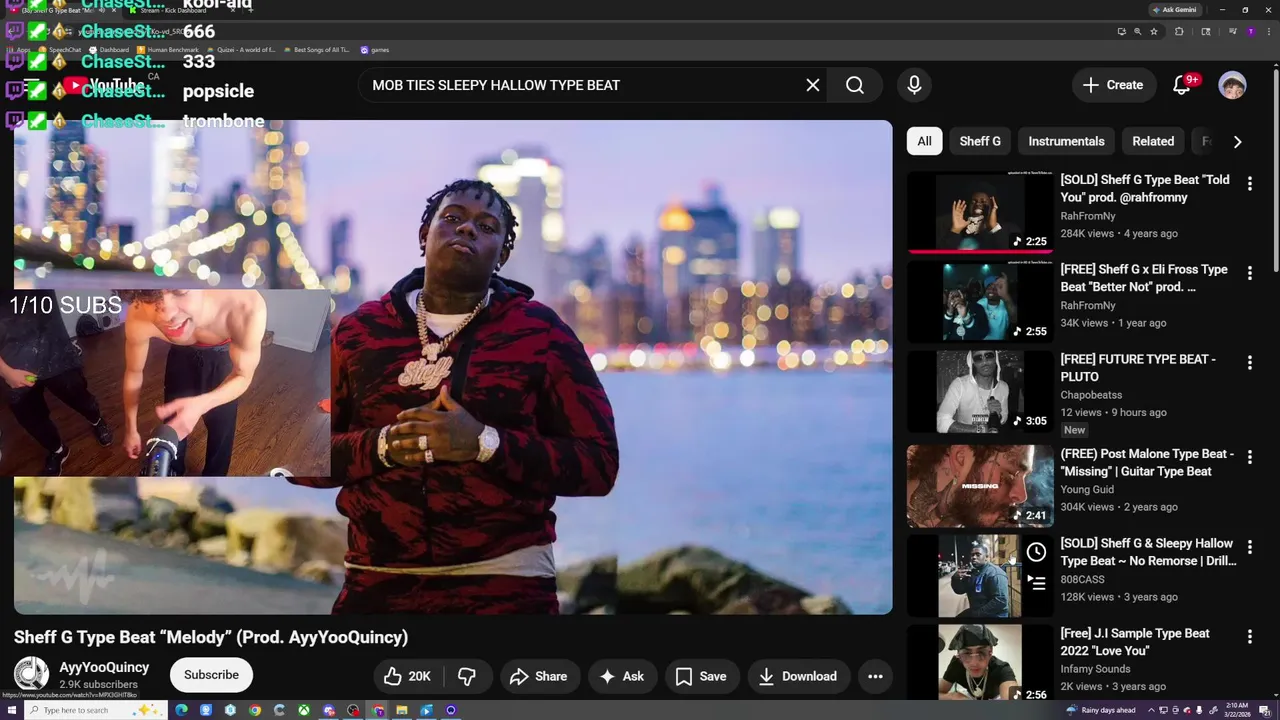Select the Sheff G filter chip

pos(980,141)
